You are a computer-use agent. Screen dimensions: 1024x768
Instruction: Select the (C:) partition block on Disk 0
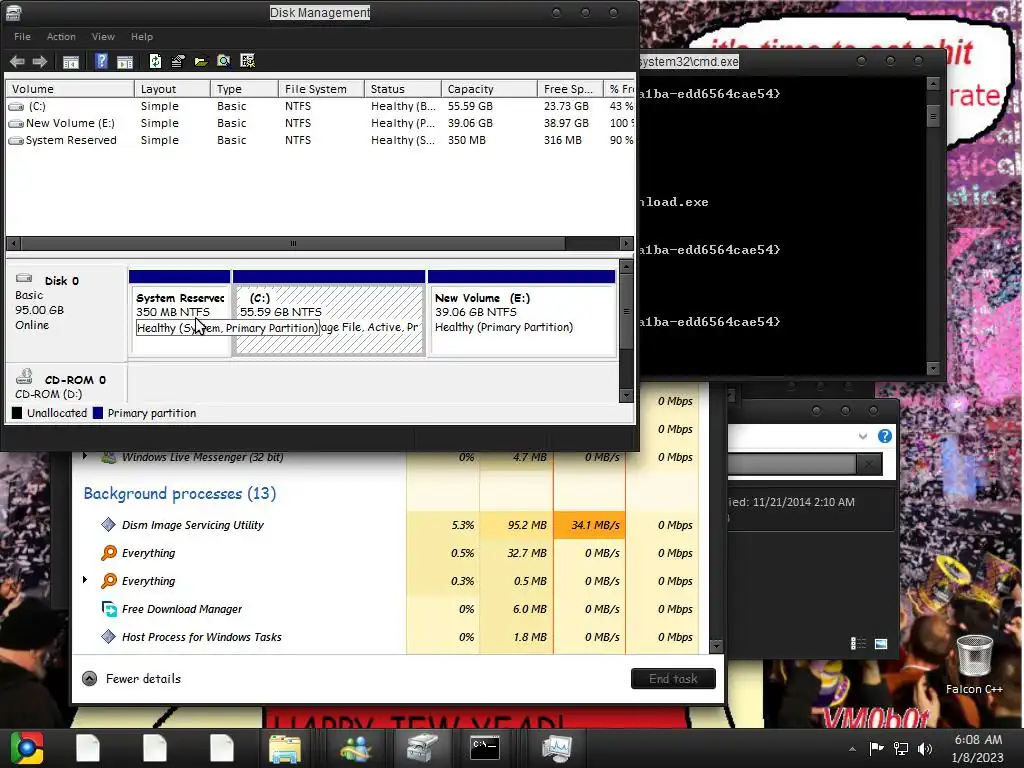(x=329, y=313)
